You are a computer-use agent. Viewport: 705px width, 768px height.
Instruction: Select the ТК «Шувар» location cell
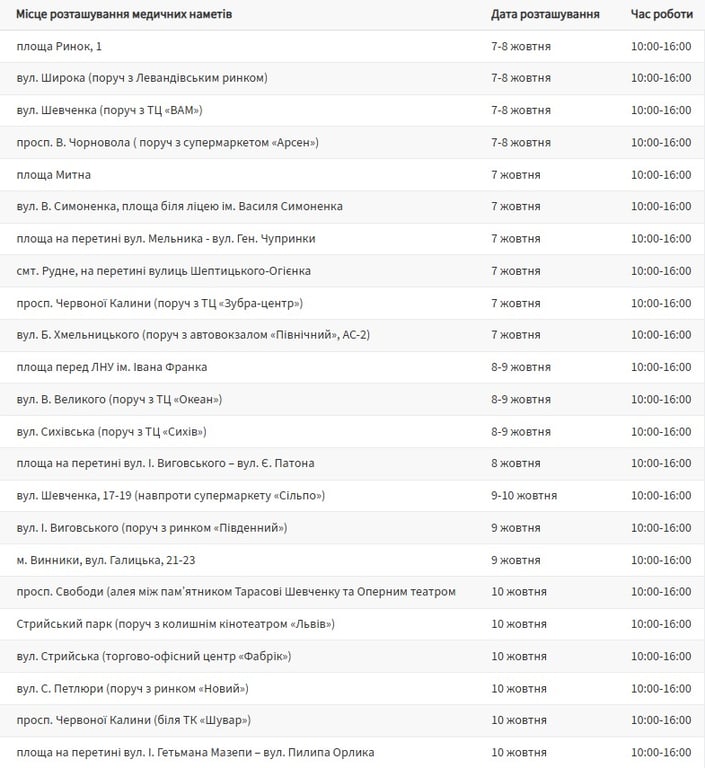pos(134,720)
